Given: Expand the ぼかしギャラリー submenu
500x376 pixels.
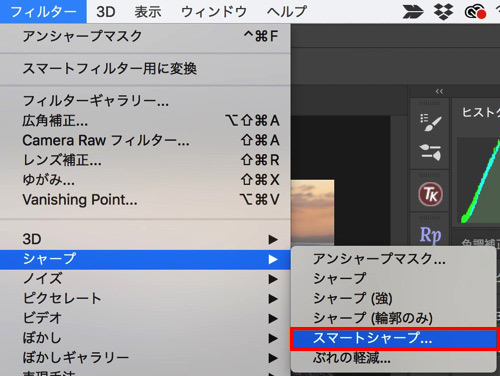Looking at the screenshot, I should [x=145, y=358].
